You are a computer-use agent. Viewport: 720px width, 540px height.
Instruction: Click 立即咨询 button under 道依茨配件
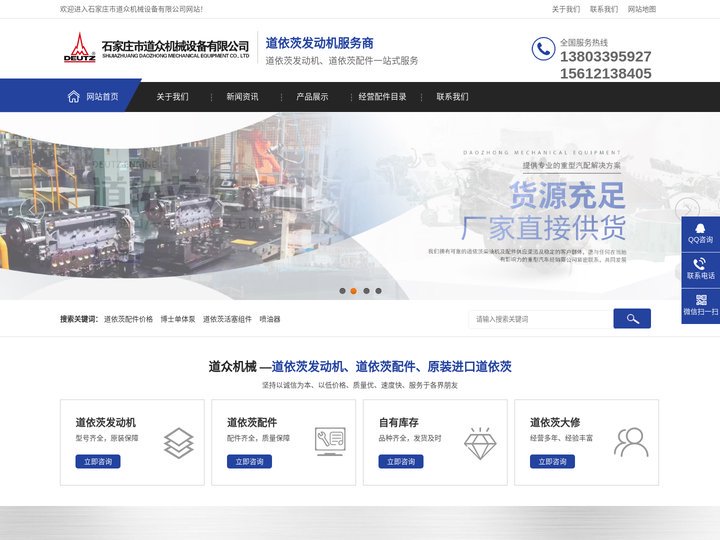[x=249, y=461]
